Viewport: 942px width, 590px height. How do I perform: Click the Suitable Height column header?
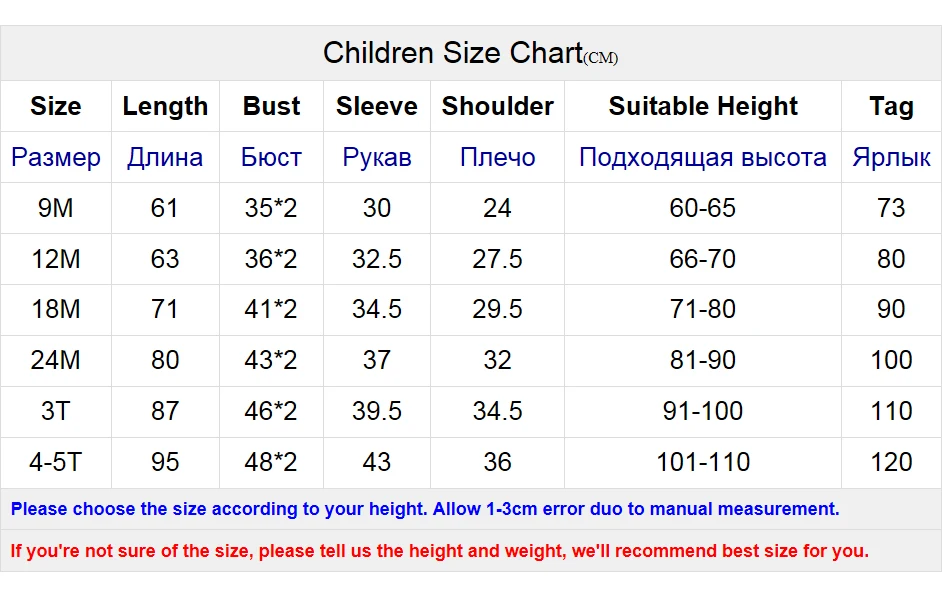tap(703, 106)
